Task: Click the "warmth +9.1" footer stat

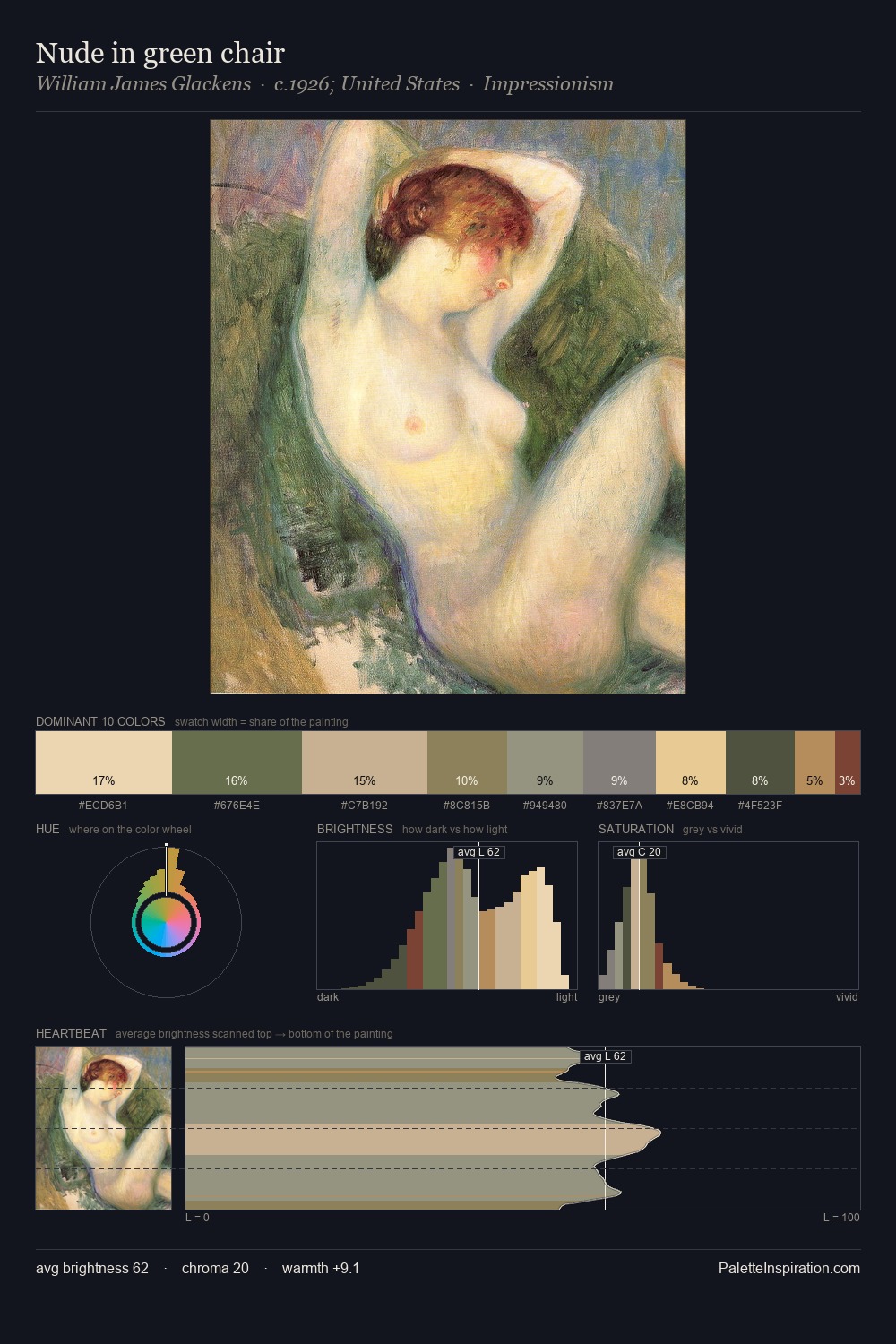Action: click(x=321, y=1268)
